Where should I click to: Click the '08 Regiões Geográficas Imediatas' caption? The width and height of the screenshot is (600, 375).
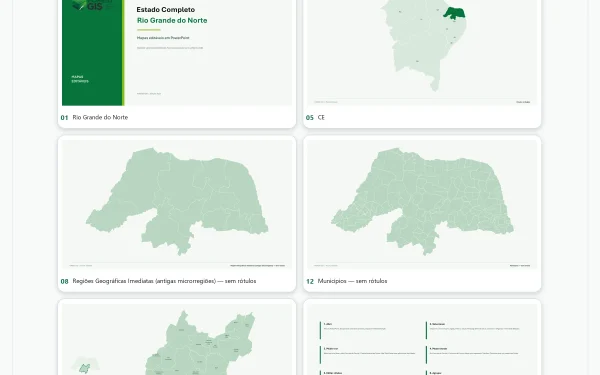click(158, 281)
